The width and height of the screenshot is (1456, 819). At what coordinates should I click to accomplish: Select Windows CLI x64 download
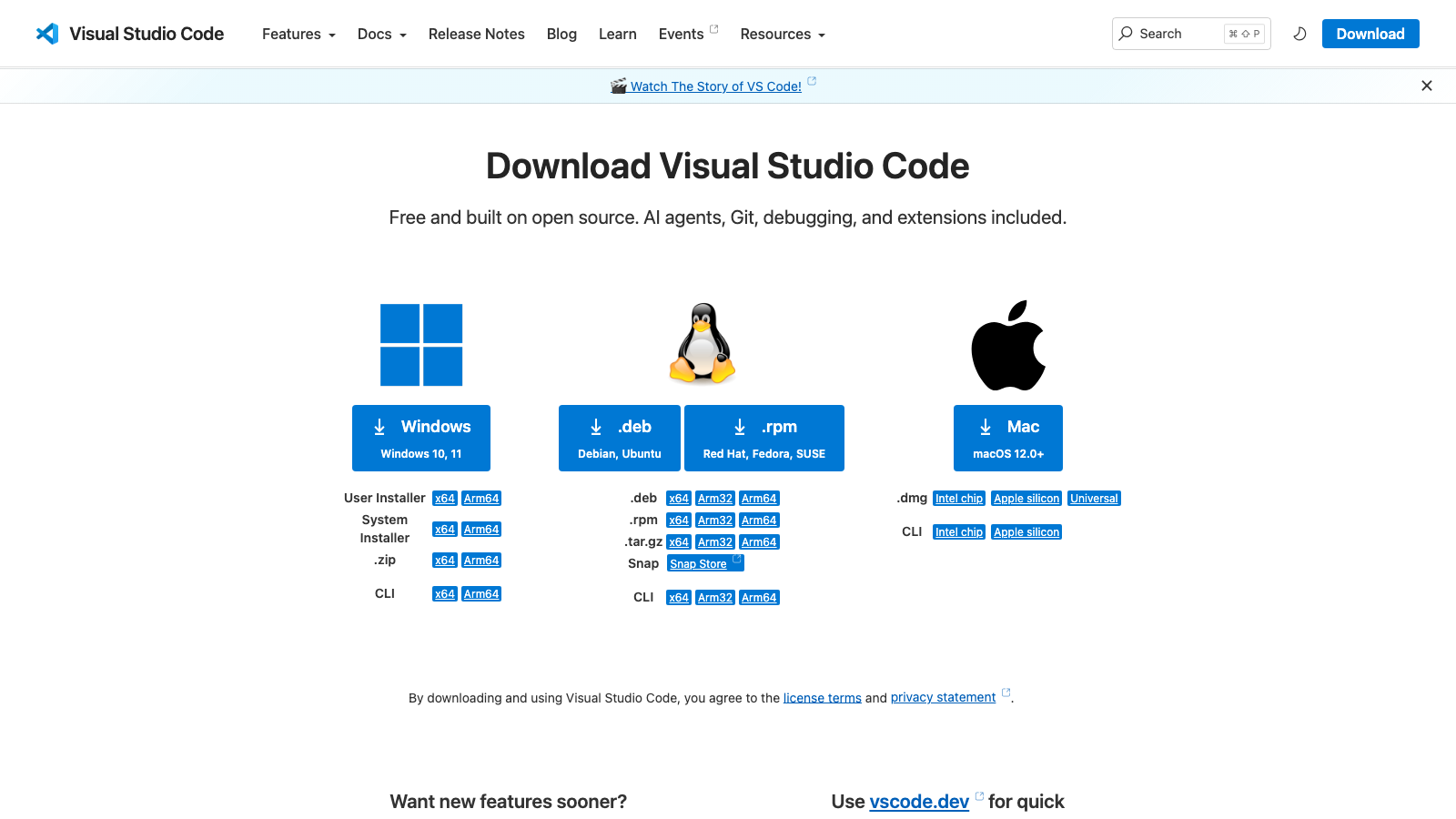[x=445, y=594]
